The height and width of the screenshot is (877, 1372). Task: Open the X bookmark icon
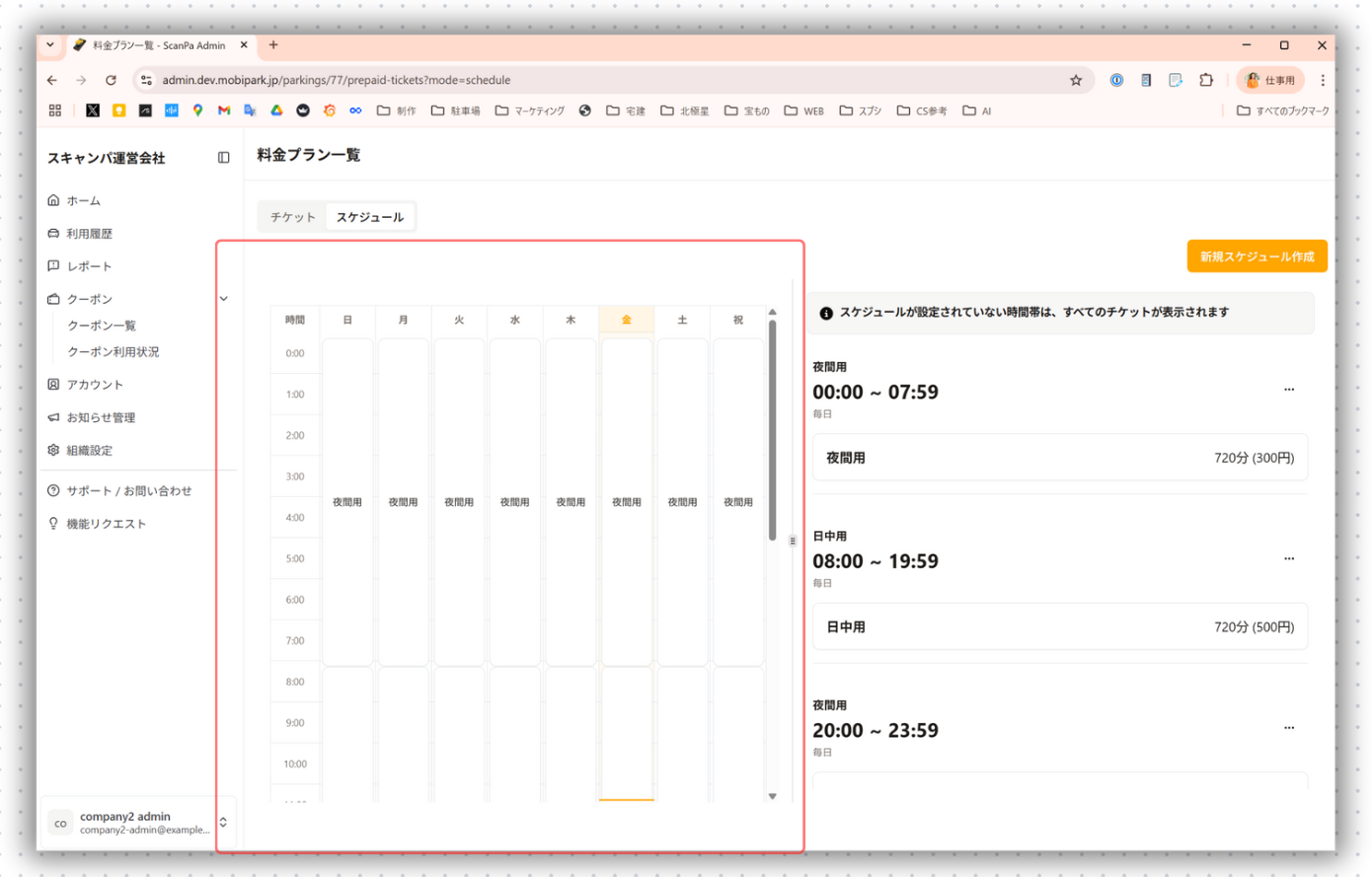pyautogui.click(x=93, y=110)
